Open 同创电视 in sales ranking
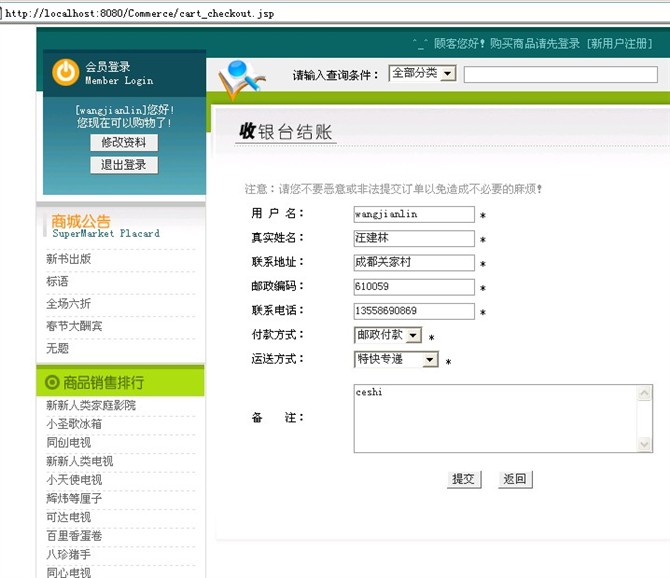The image size is (670, 578). coord(69,442)
